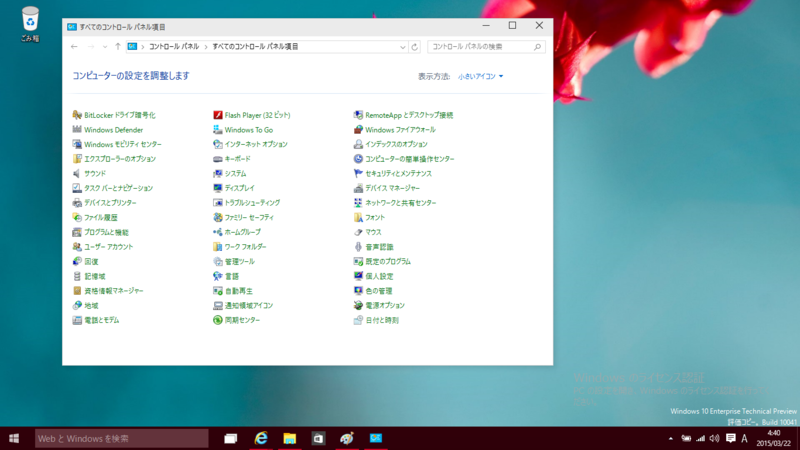Viewport: 800px width, 450px height.
Task: Open the マウス icon
Action: (x=358, y=232)
